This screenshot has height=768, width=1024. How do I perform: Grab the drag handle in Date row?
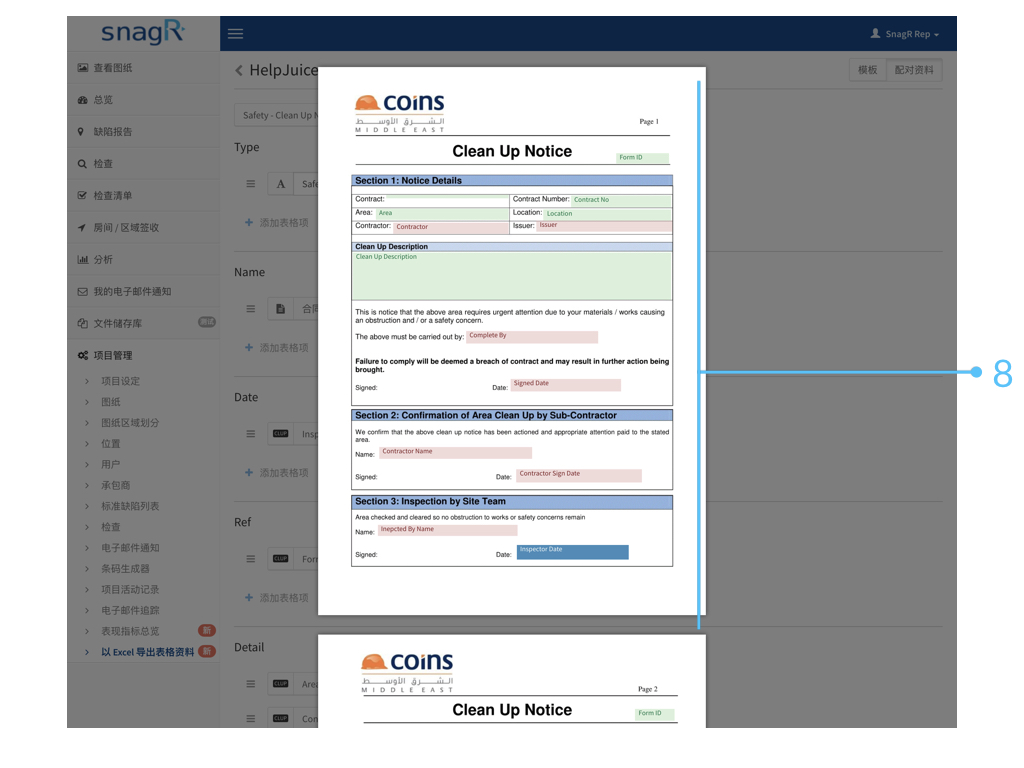pyautogui.click(x=251, y=434)
